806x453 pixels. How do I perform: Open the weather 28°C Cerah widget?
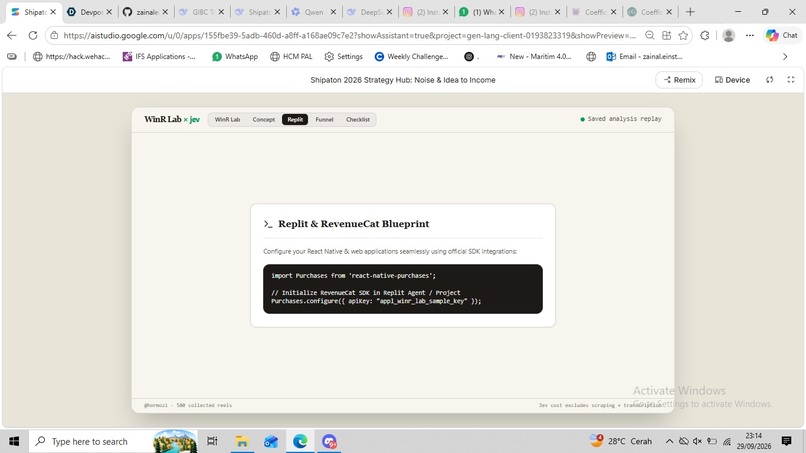tap(621, 441)
